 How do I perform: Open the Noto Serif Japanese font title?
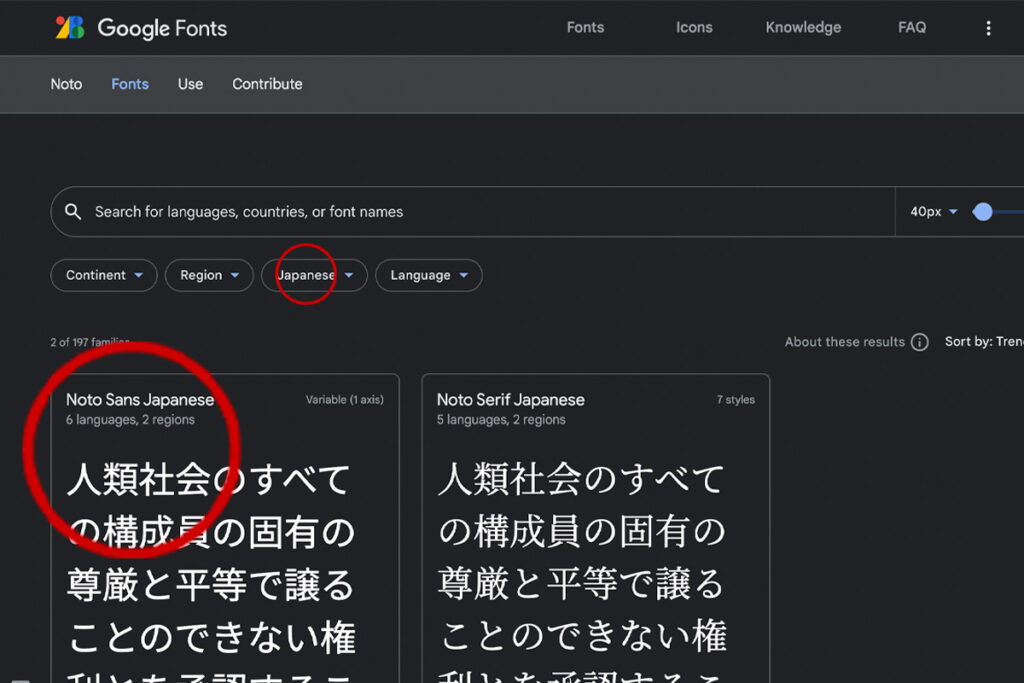tap(511, 400)
